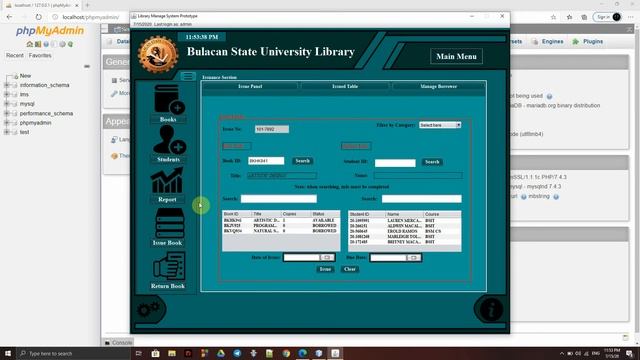
Task: Expand phpmyadmin database node
Action: pyautogui.click(x=7, y=123)
